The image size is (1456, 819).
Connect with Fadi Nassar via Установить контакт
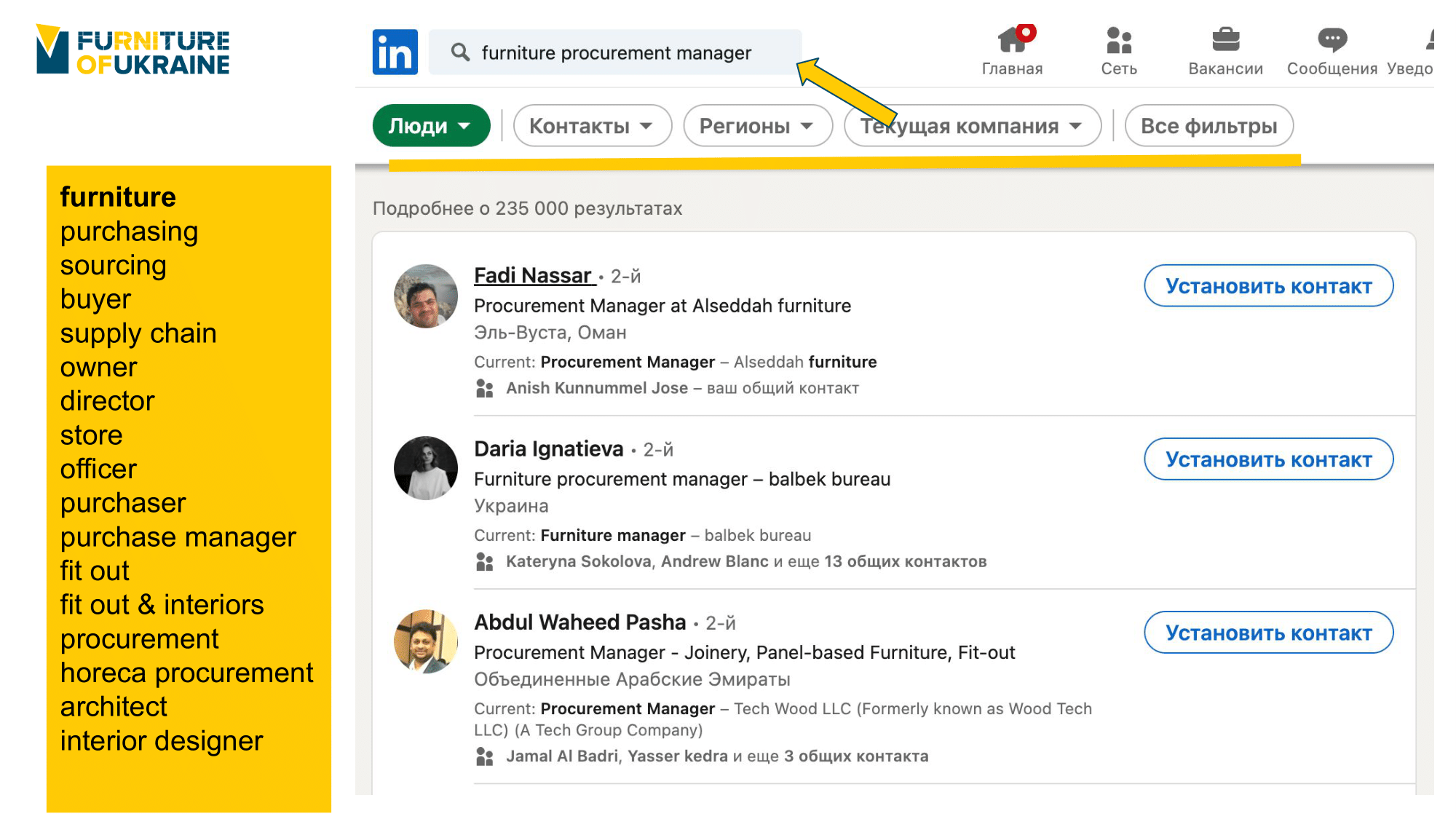tap(1269, 285)
